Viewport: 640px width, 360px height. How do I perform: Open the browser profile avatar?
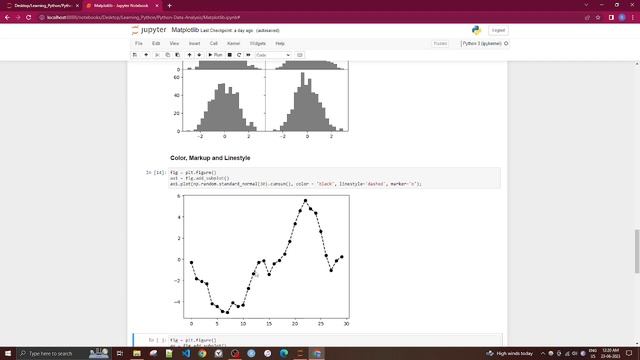pos(622,18)
